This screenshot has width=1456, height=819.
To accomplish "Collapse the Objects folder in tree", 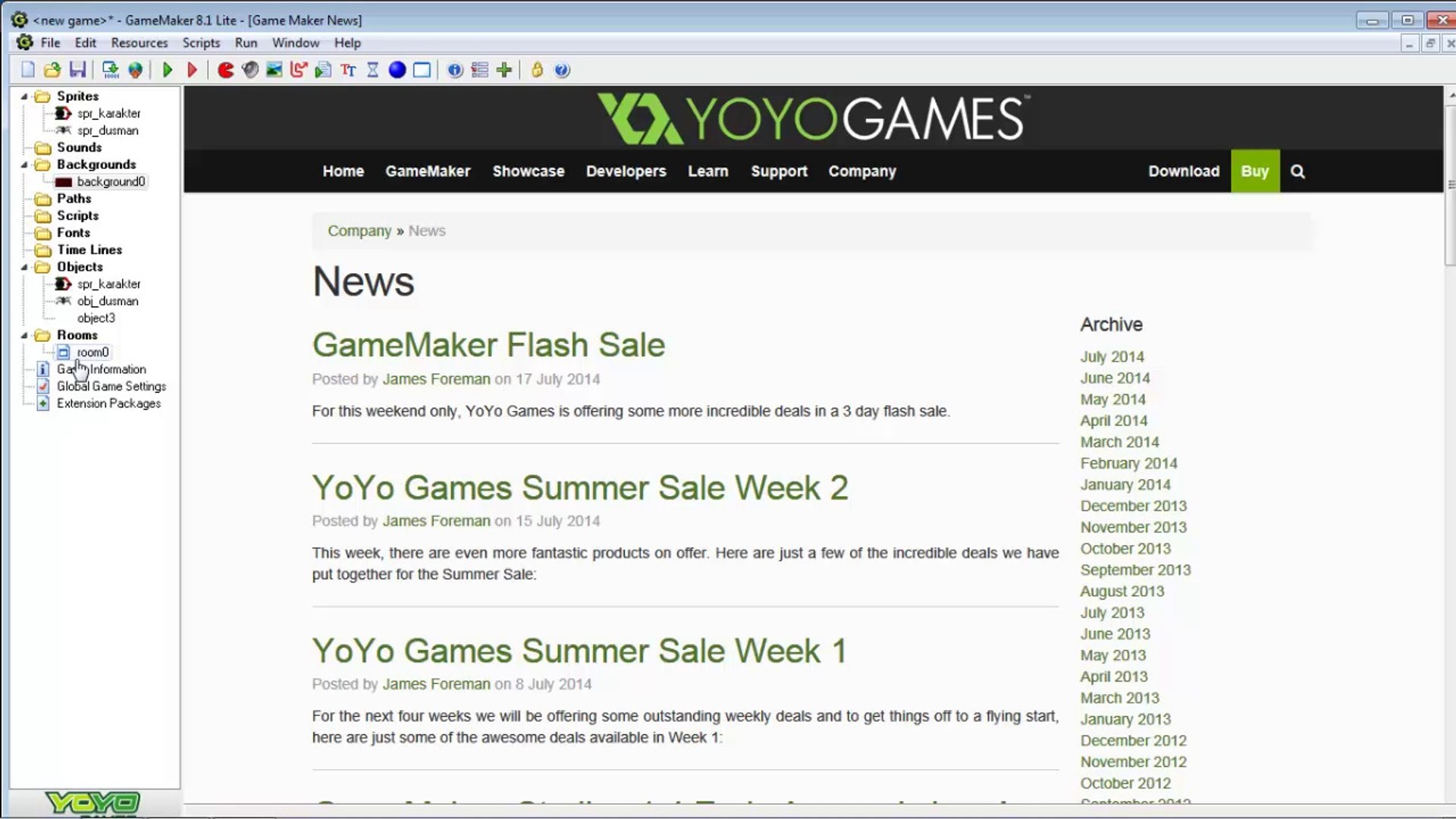I will (x=24, y=267).
